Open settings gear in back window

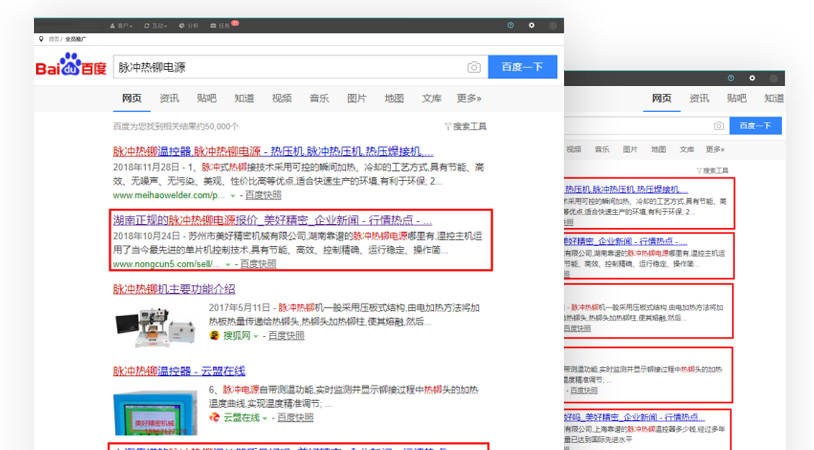point(752,78)
